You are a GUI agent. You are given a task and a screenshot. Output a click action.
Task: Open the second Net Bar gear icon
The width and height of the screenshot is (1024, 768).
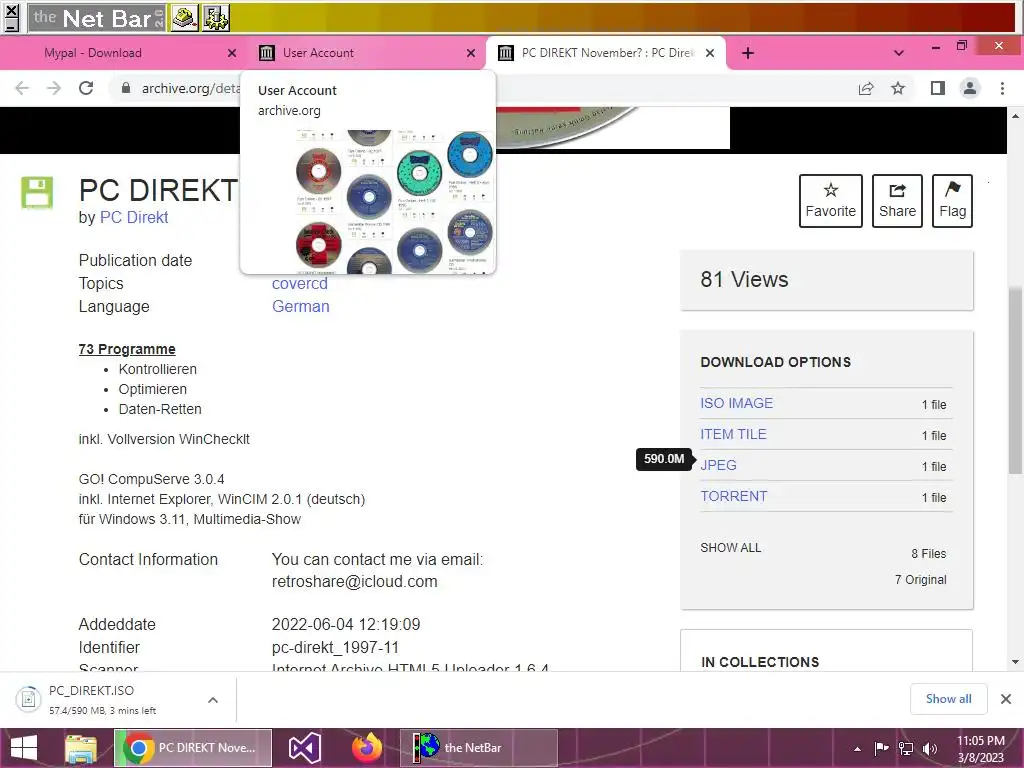click(x=216, y=18)
